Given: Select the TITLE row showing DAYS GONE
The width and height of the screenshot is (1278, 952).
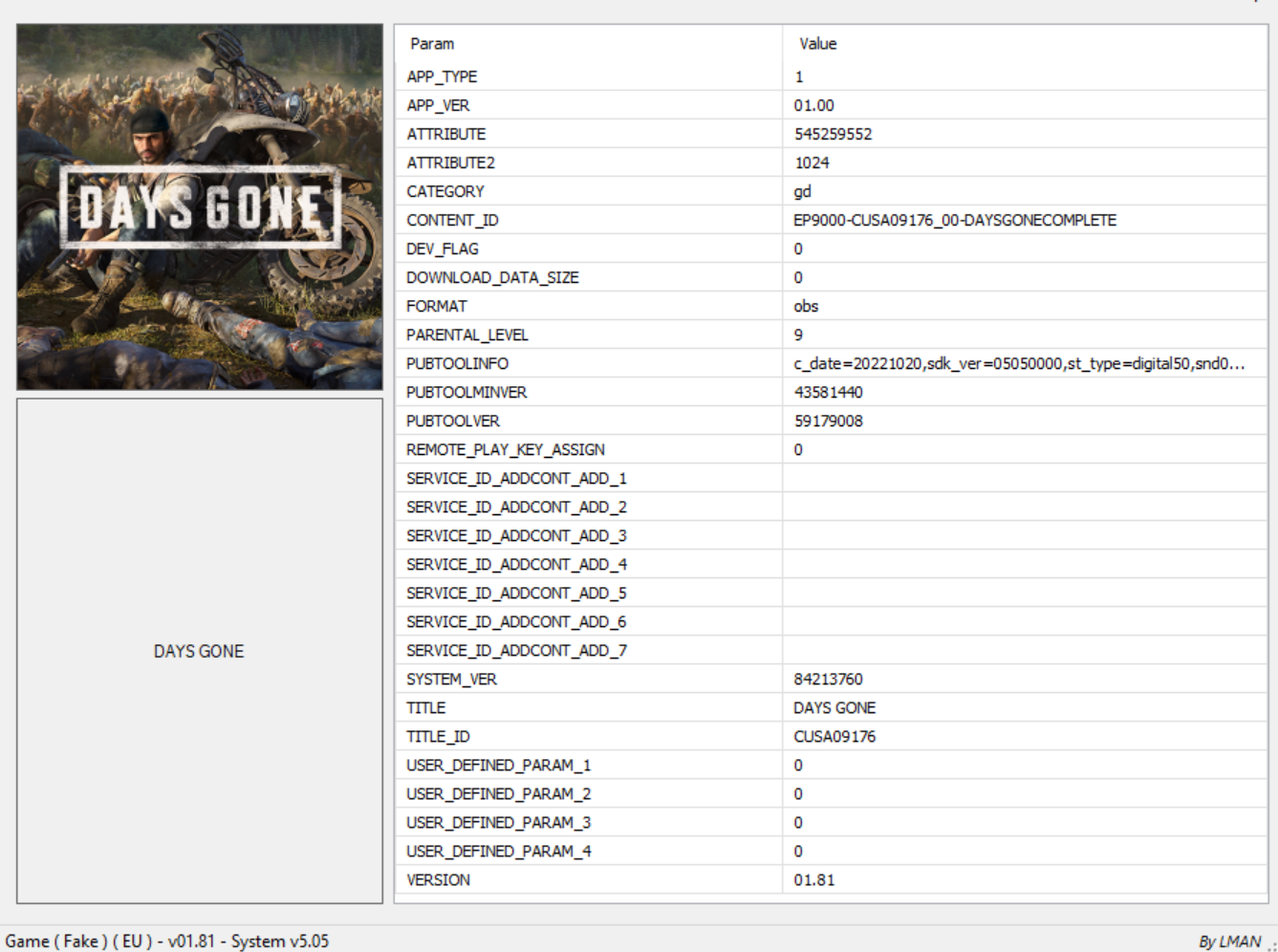Looking at the screenshot, I should 426,707.
